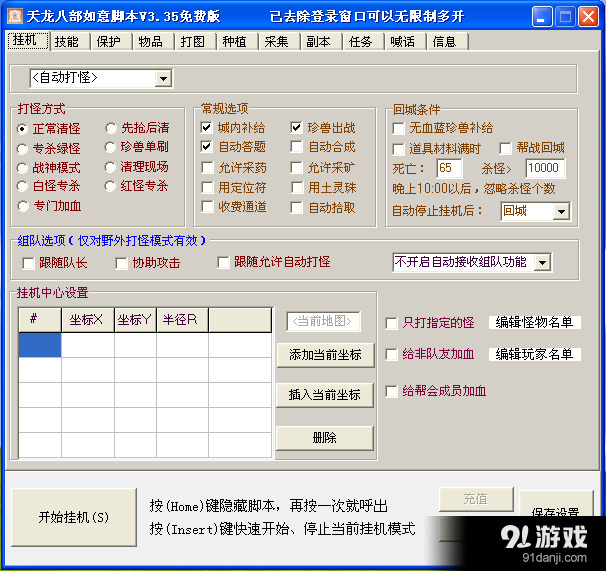Check the 自动拾取 checkbox
606x571 pixels.
(297, 208)
